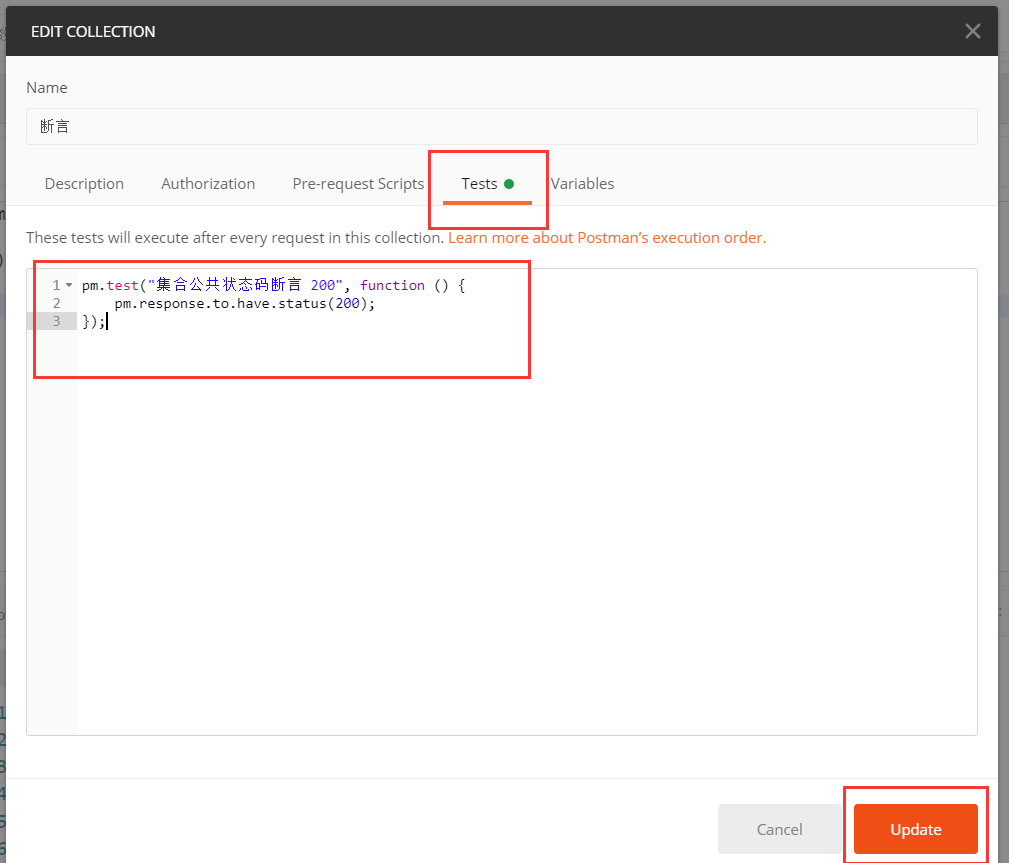This screenshot has width=1009, height=863.
Task: Click the Name field label
Action: pos(47,88)
